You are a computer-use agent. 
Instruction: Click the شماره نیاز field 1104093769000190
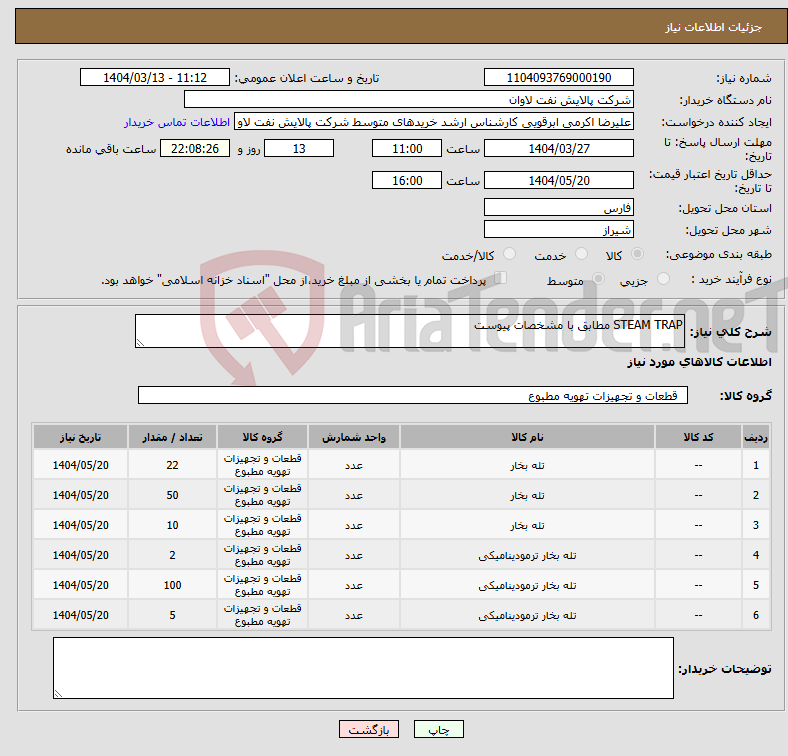pyautogui.click(x=558, y=77)
